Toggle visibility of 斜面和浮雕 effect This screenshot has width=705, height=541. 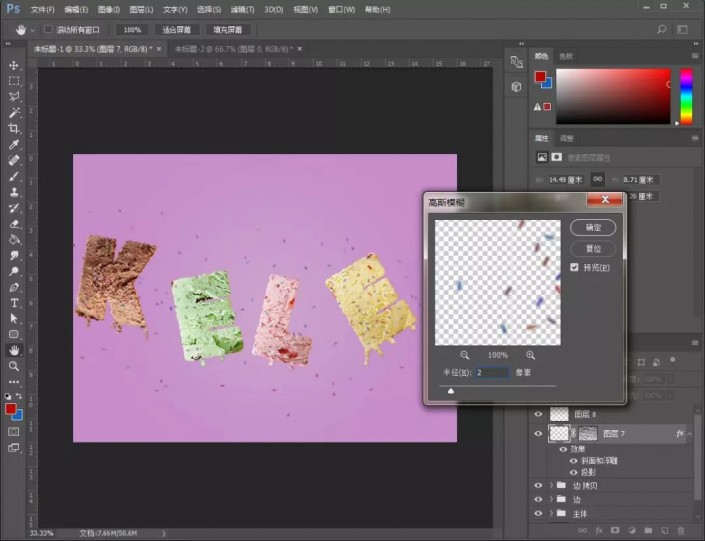(x=573, y=461)
